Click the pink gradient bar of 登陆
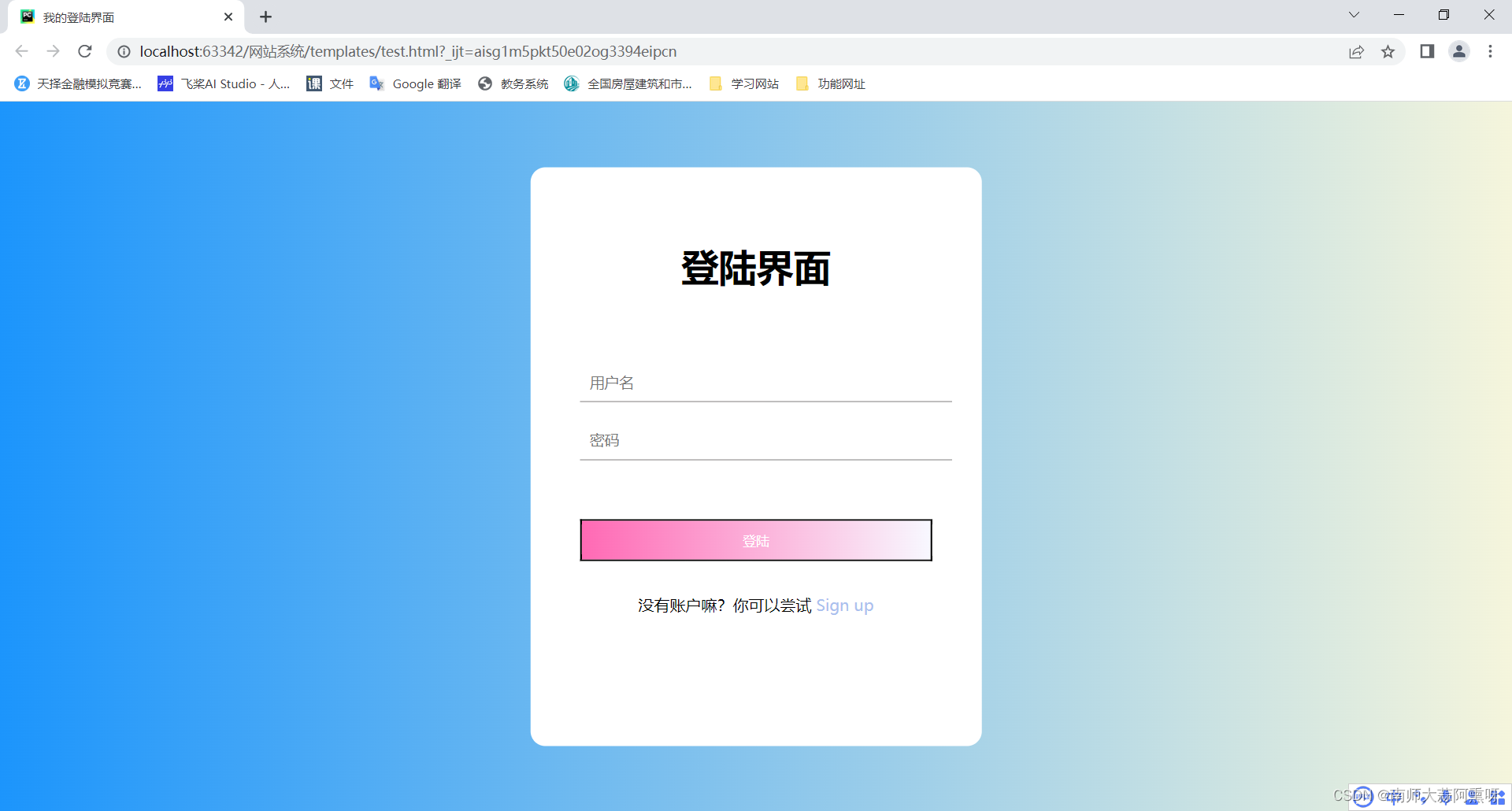 point(755,540)
